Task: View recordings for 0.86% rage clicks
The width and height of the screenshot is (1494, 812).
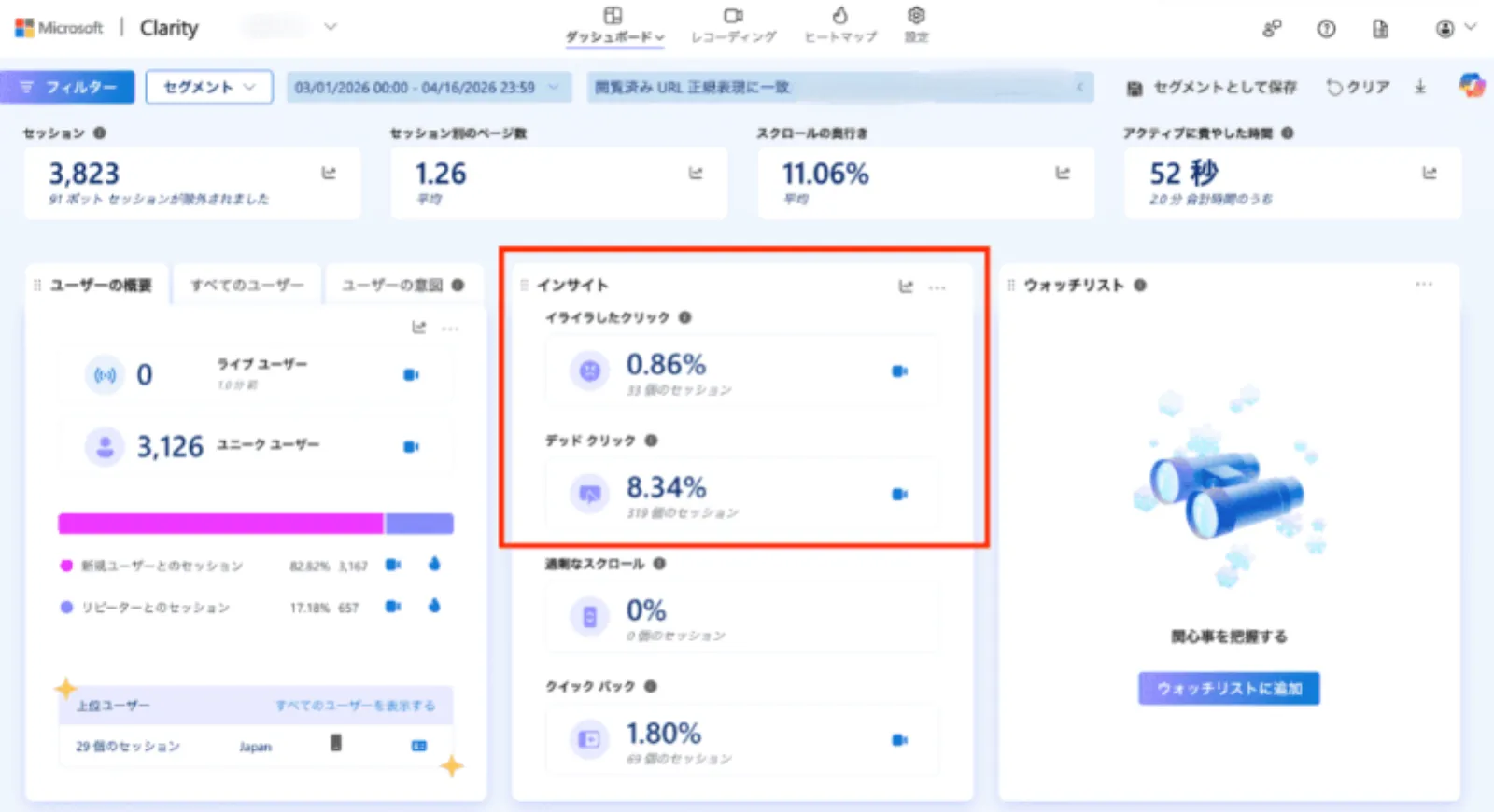Action: tap(899, 371)
